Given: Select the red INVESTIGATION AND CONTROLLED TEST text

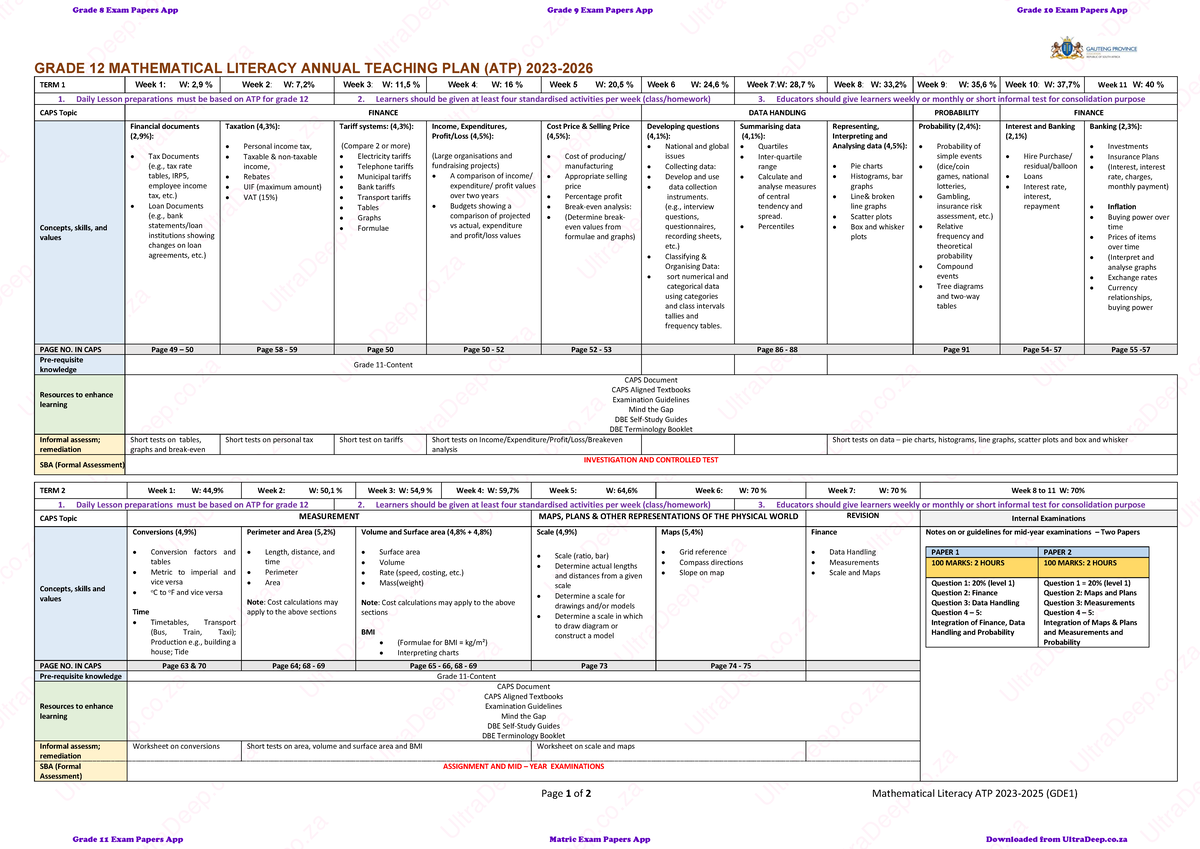Looking at the screenshot, I should click(x=650, y=460).
